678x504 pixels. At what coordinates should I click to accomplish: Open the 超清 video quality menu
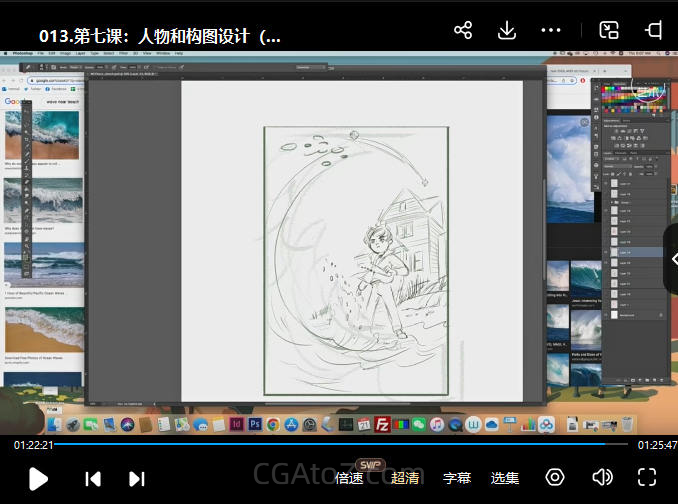tap(405, 478)
